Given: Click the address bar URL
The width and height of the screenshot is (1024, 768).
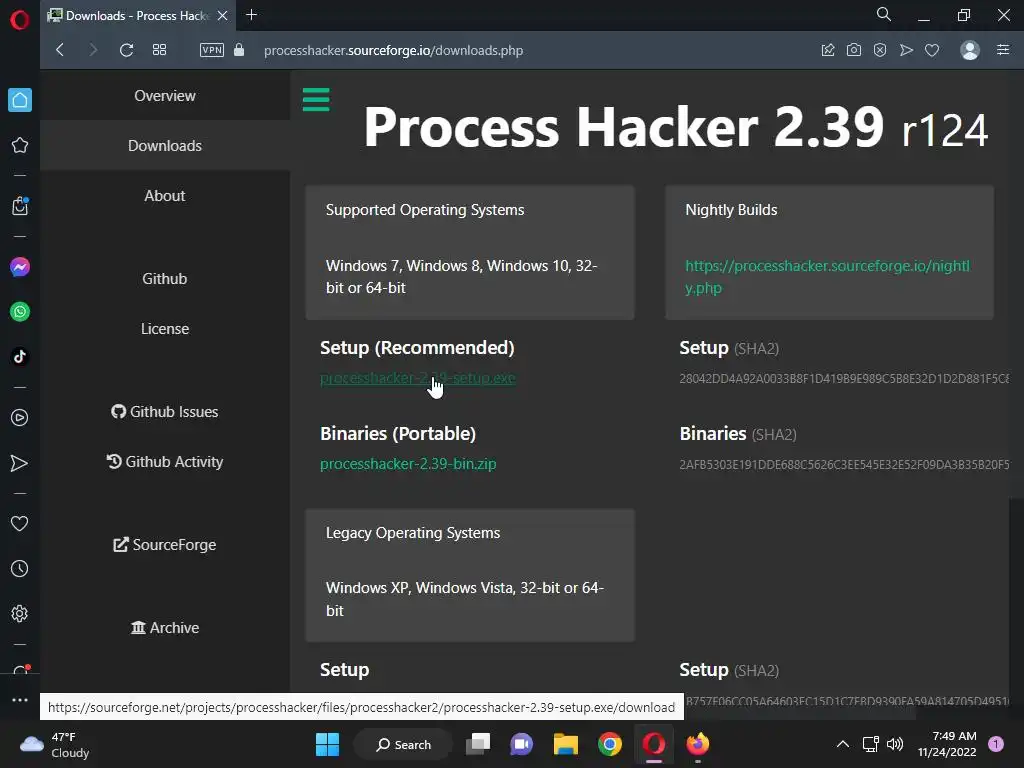Looking at the screenshot, I should tap(393, 50).
